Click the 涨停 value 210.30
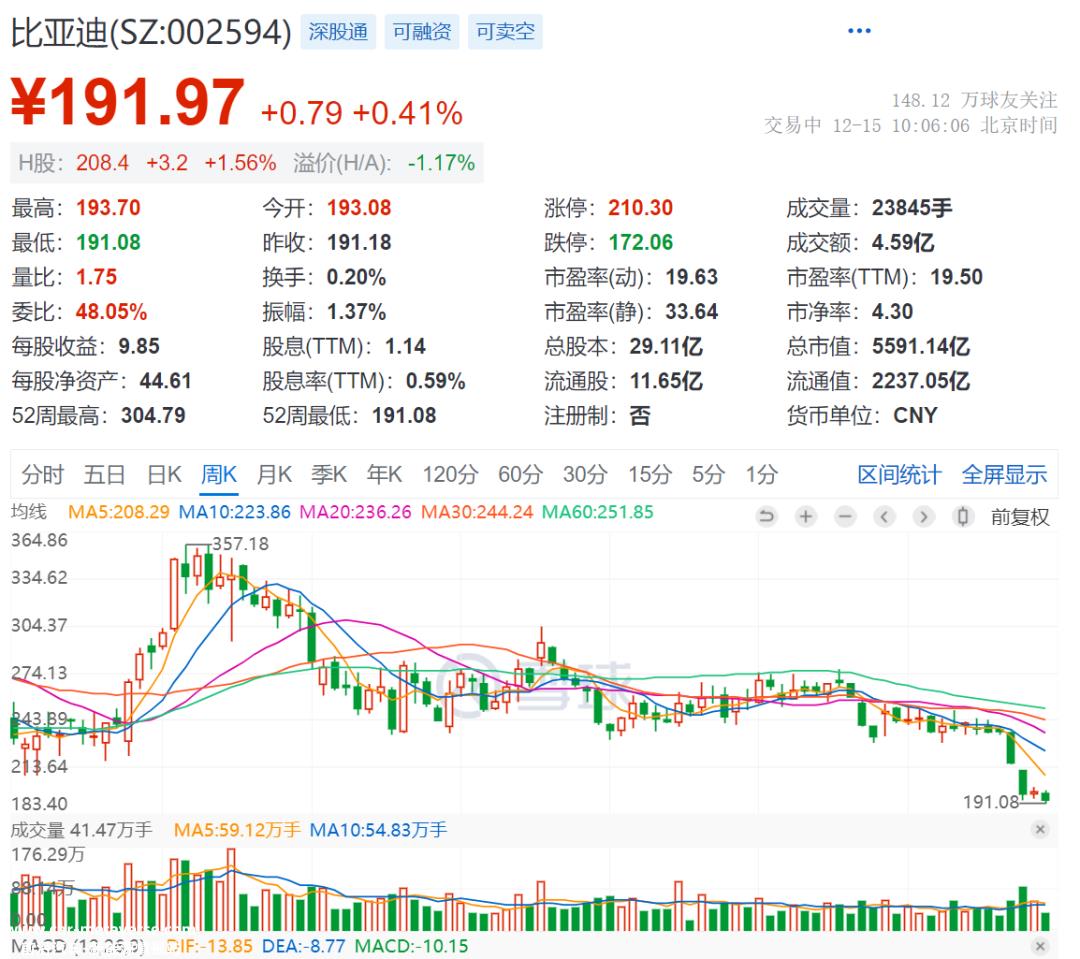The image size is (1080, 959). click(641, 207)
